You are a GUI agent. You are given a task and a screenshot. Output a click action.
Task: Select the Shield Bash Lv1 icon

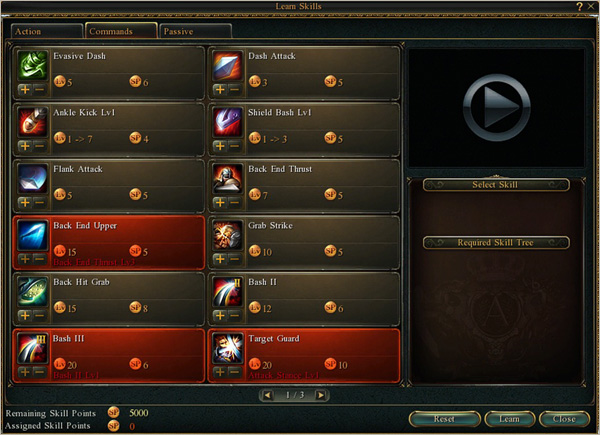click(x=228, y=122)
